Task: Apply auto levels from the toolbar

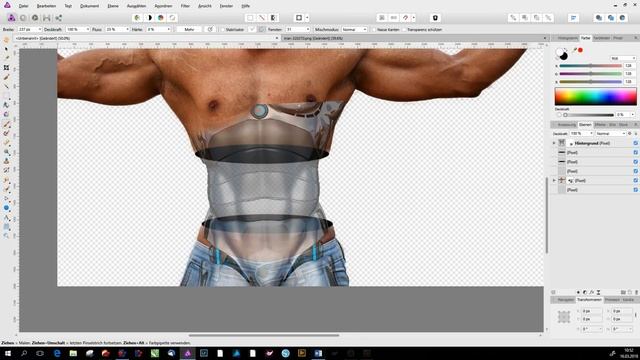Action: [137, 18]
